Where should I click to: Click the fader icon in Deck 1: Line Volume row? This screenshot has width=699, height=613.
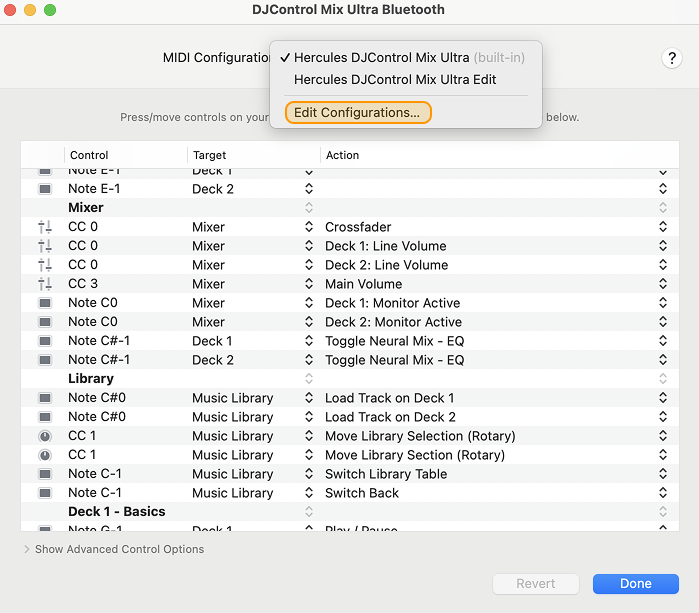coord(45,246)
